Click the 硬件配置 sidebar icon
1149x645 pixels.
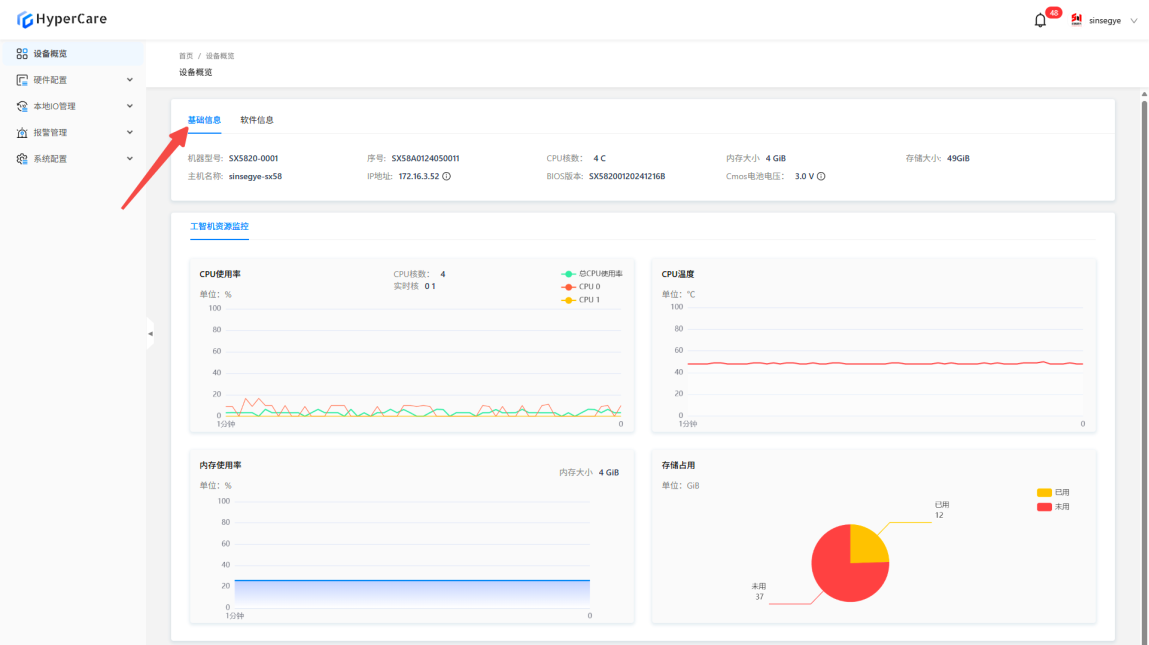(22, 80)
